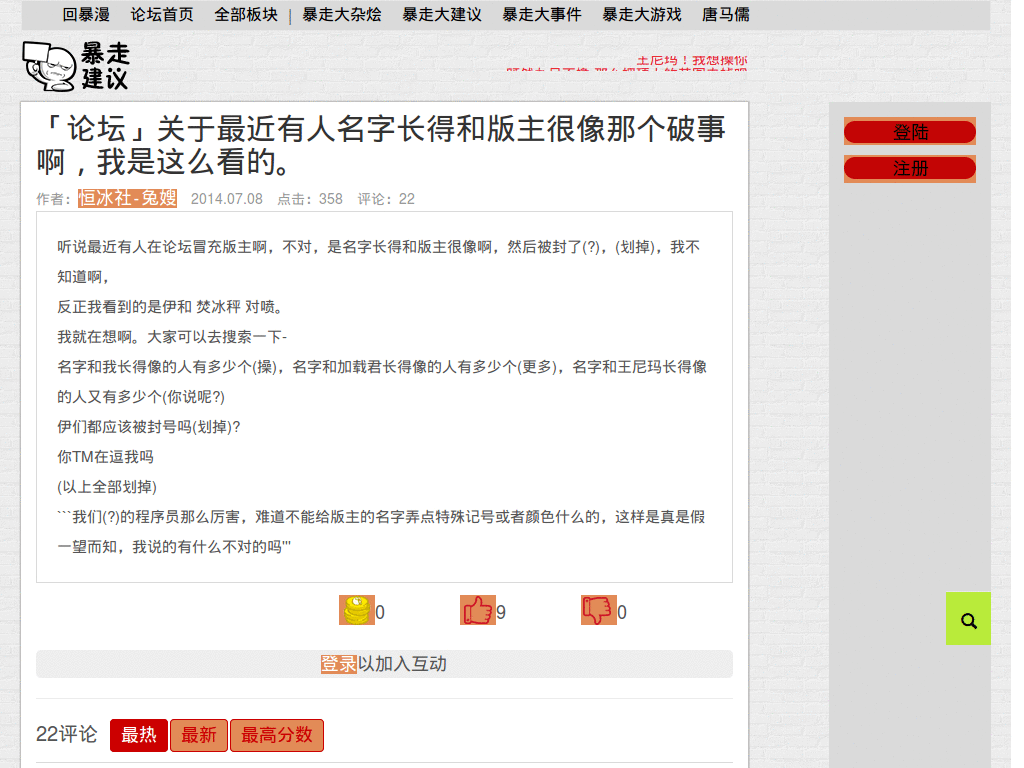Click the 暴走建议 cartoon face logo
The height and width of the screenshot is (768, 1024).
tap(76, 66)
